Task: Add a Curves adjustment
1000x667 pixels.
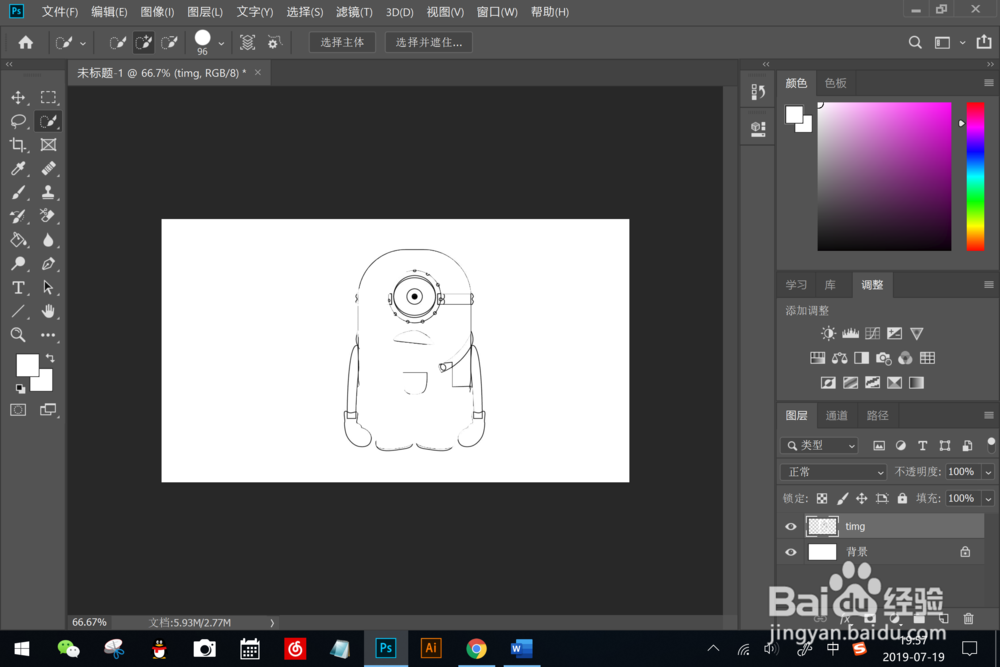Action: coord(872,334)
